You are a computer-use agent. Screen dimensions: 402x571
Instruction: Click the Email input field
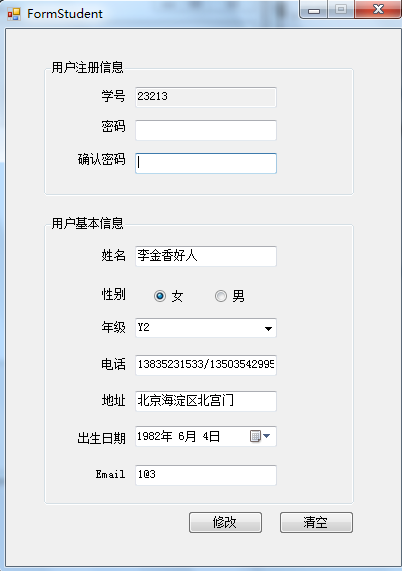pos(206,475)
